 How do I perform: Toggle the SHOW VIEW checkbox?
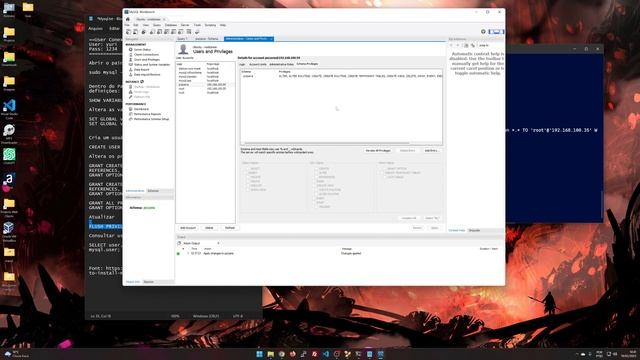[x=248, y=190]
